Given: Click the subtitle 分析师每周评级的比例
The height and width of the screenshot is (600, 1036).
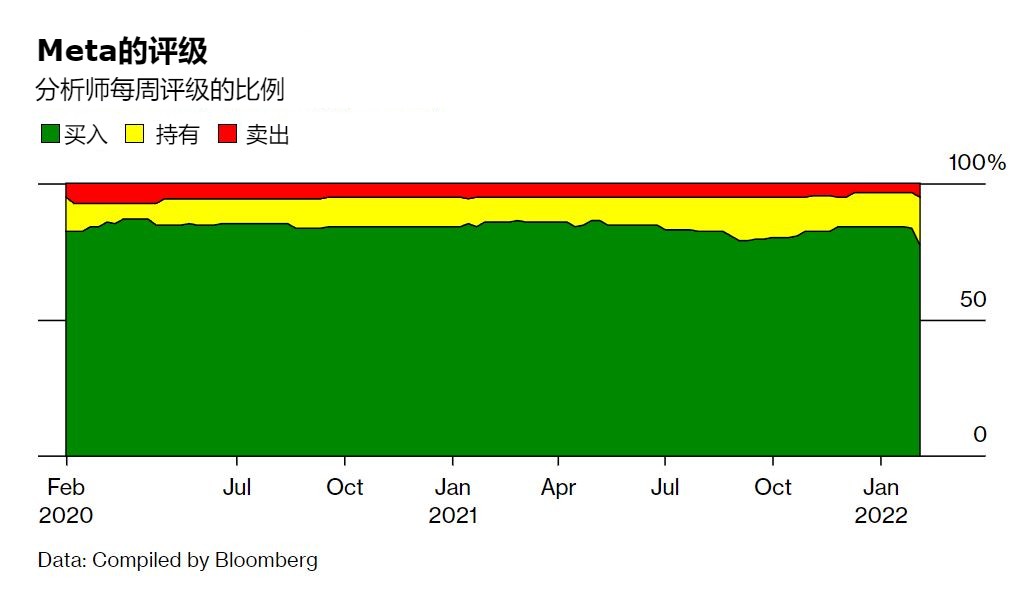Looking at the screenshot, I should (160, 90).
